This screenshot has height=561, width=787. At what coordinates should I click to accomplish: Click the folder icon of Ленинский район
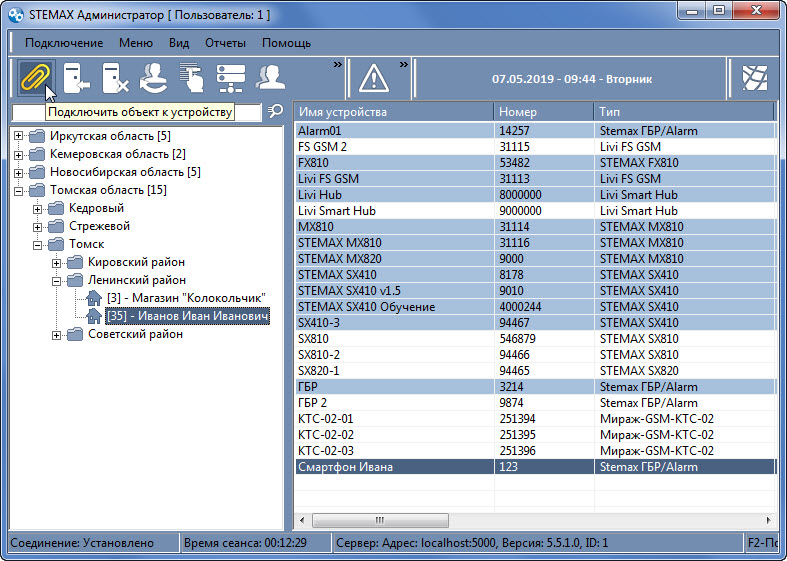tap(75, 280)
